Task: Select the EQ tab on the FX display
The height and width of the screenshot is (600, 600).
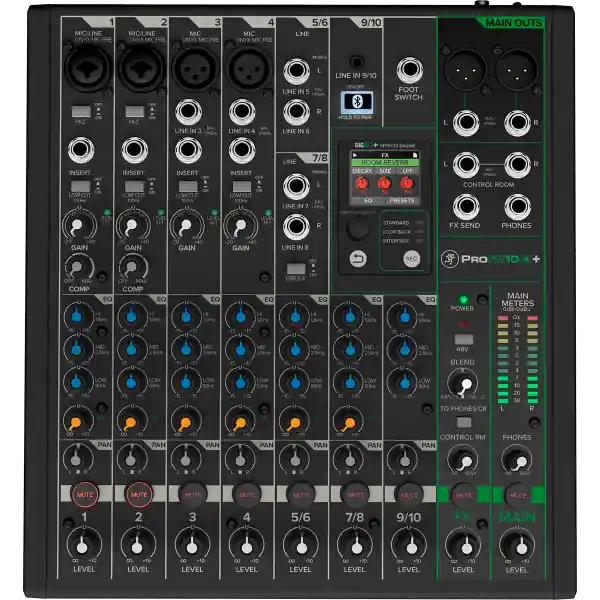Action: pyautogui.click(x=368, y=201)
